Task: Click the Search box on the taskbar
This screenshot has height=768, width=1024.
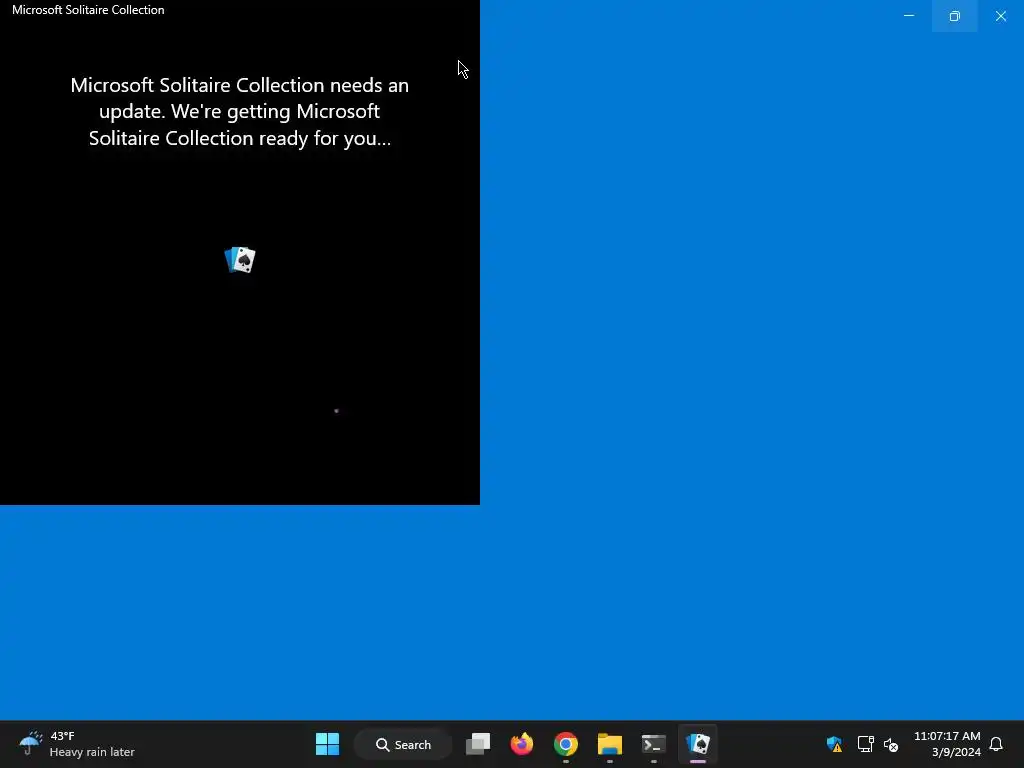Action: [x=404, y=744]
